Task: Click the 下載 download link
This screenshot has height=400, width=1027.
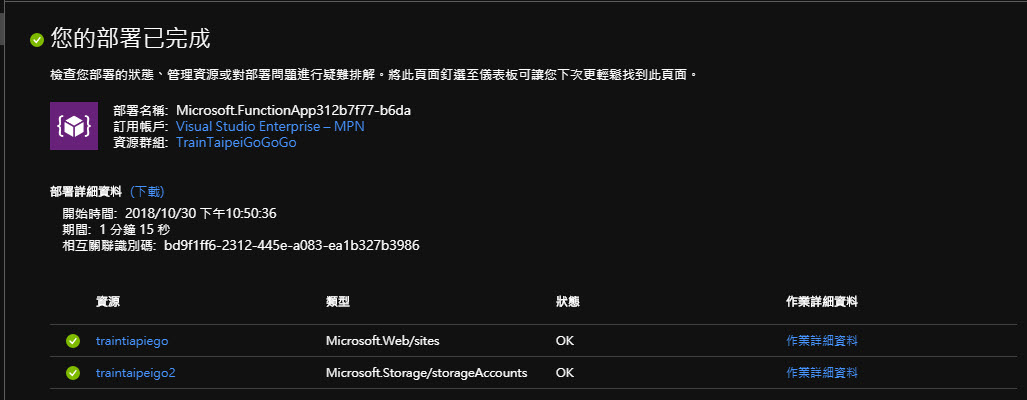Action: [147, 191]
